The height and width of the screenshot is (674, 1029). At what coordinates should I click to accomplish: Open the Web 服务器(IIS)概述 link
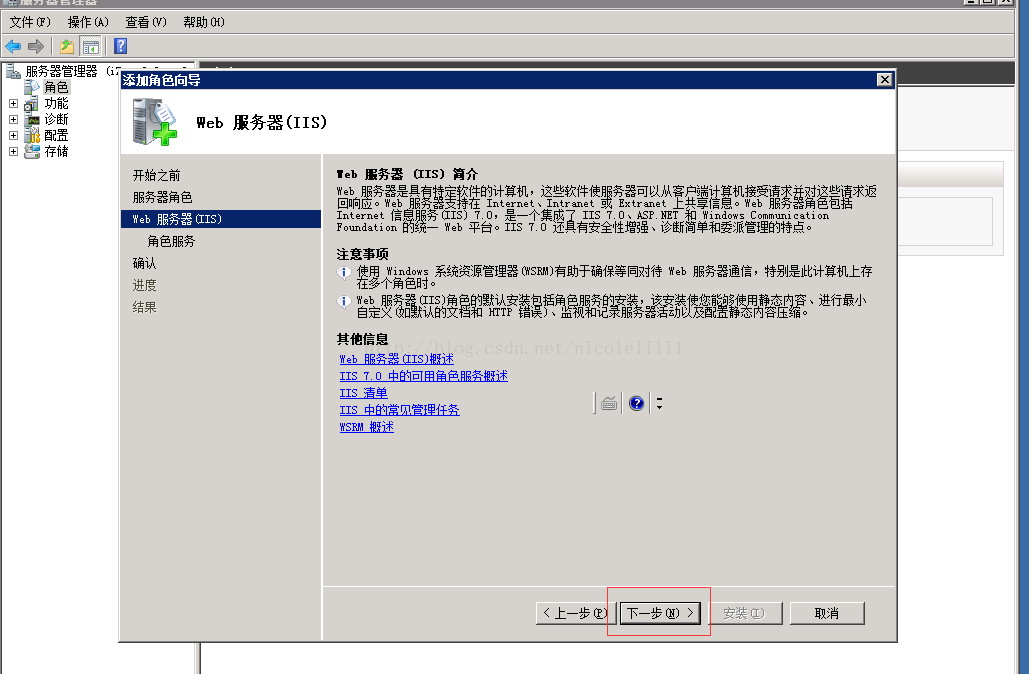(x=396, y=359)
